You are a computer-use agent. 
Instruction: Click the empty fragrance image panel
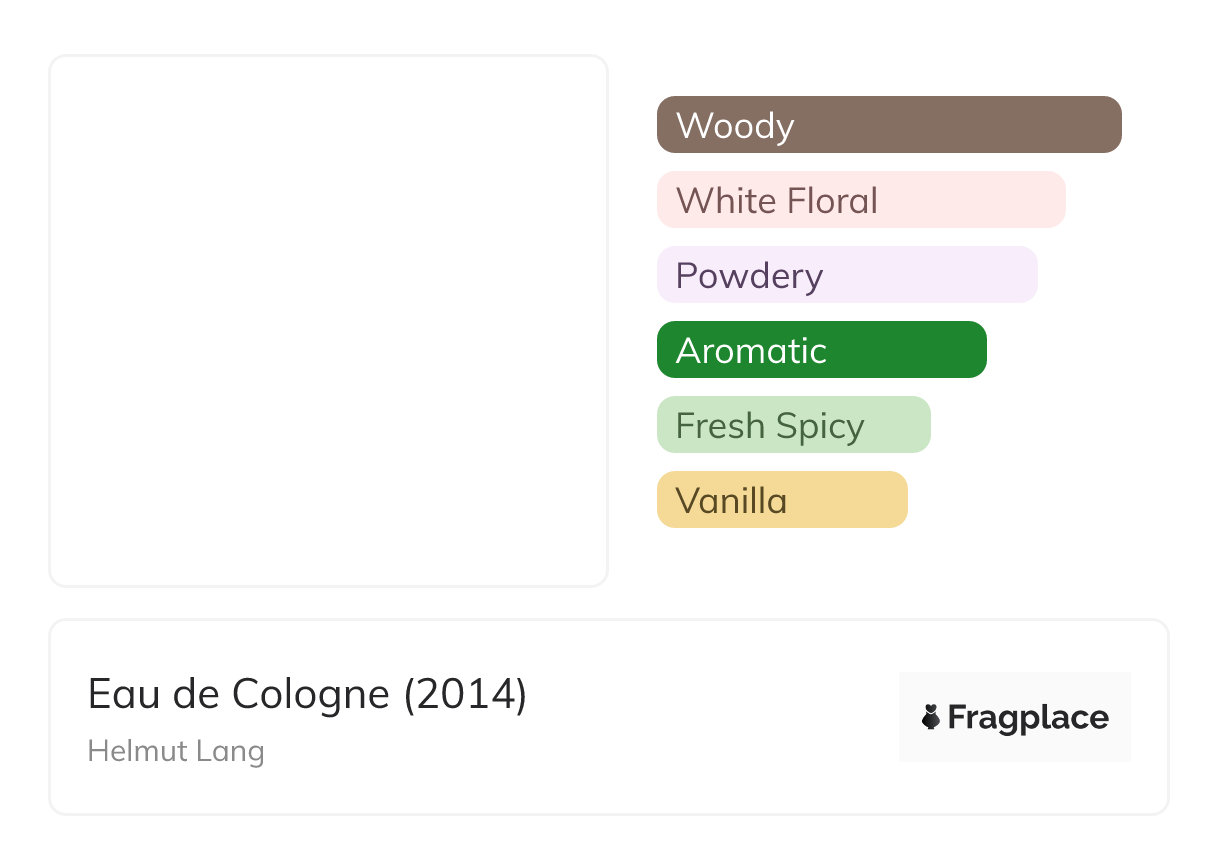(328, 320)
